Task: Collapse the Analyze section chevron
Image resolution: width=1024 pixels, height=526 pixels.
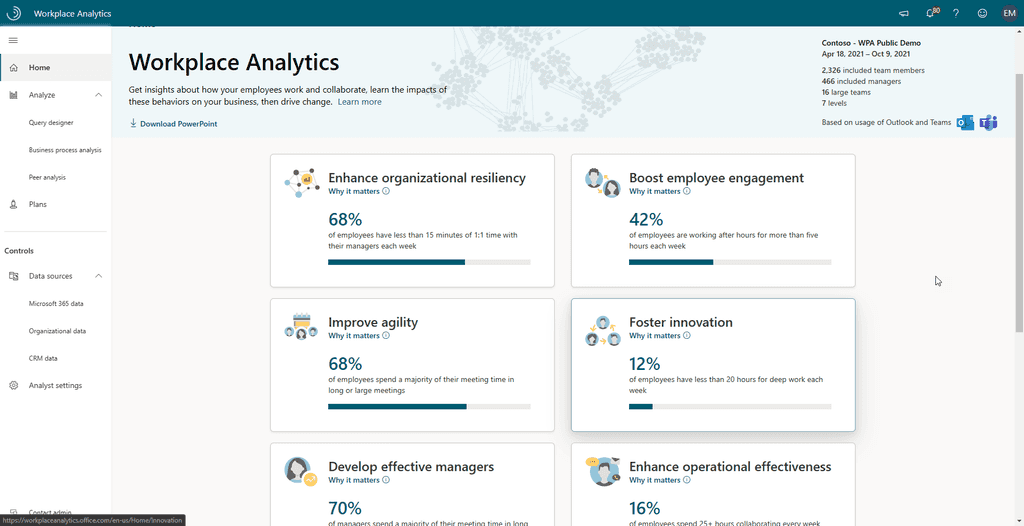Action: (x=98, y=95)
